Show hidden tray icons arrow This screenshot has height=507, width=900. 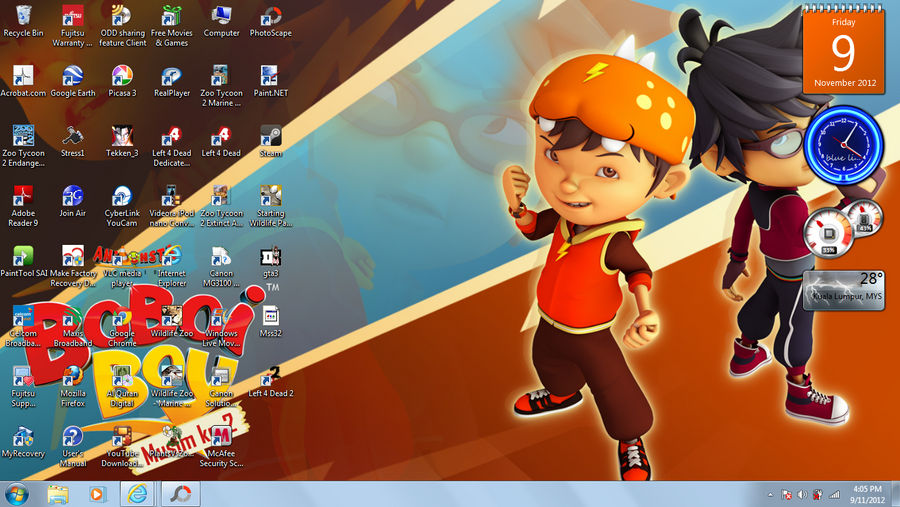click(x=770, y=494)
